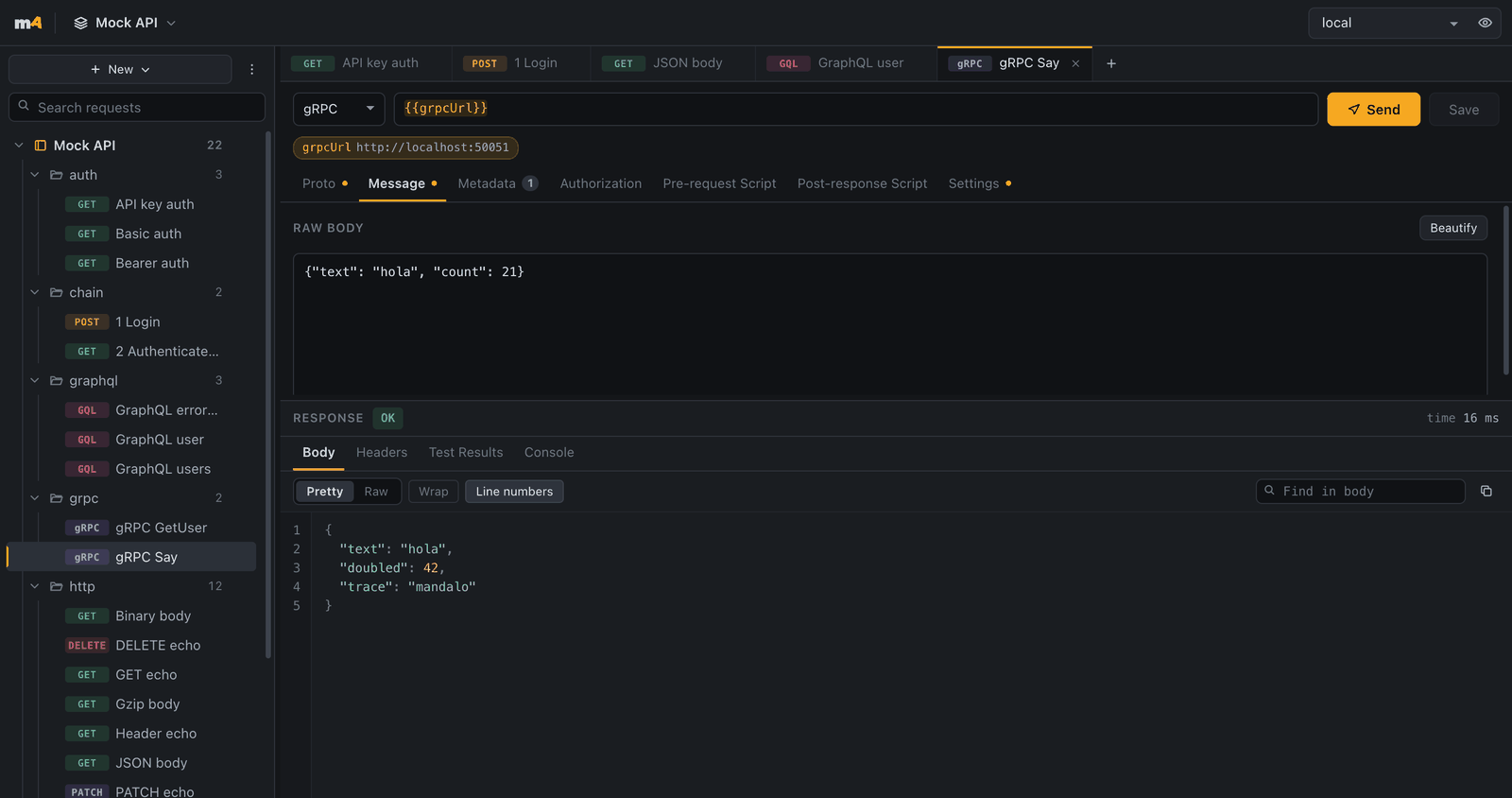This screenshot has height=798, width=1512.
Task: Click the OK response status badge
Action: coord(387,418)
